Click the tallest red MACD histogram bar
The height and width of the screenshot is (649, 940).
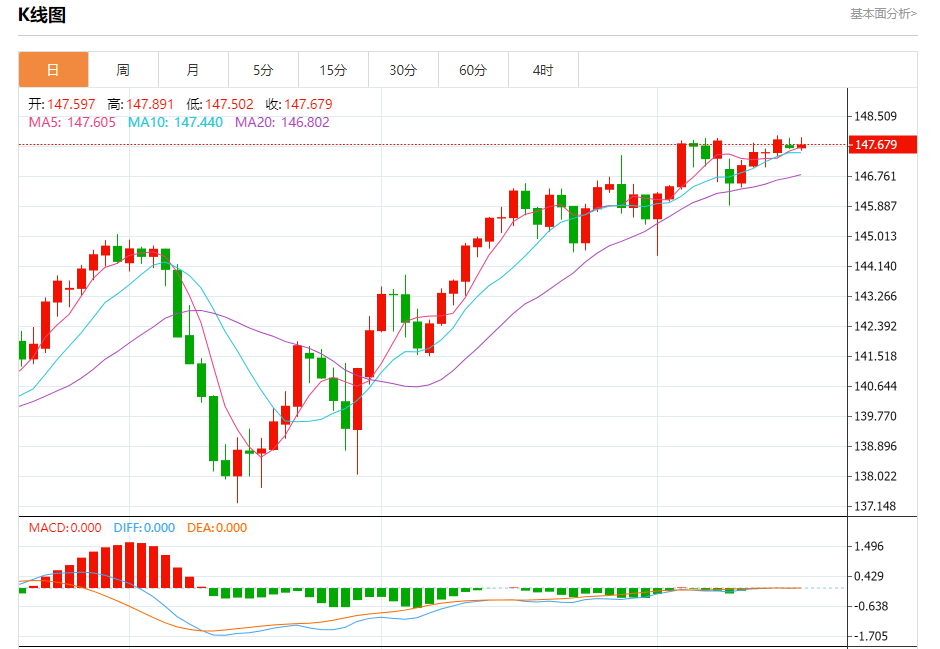[129, 565]
